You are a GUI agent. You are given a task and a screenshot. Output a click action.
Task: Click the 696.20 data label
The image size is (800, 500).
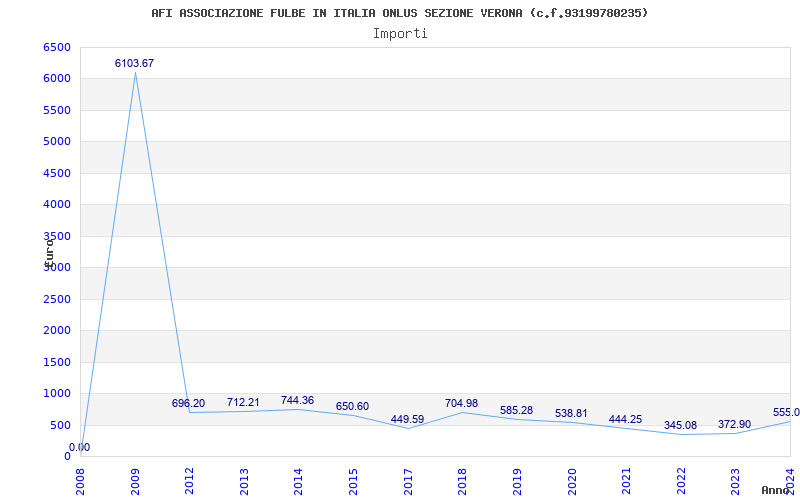[188, 403]
